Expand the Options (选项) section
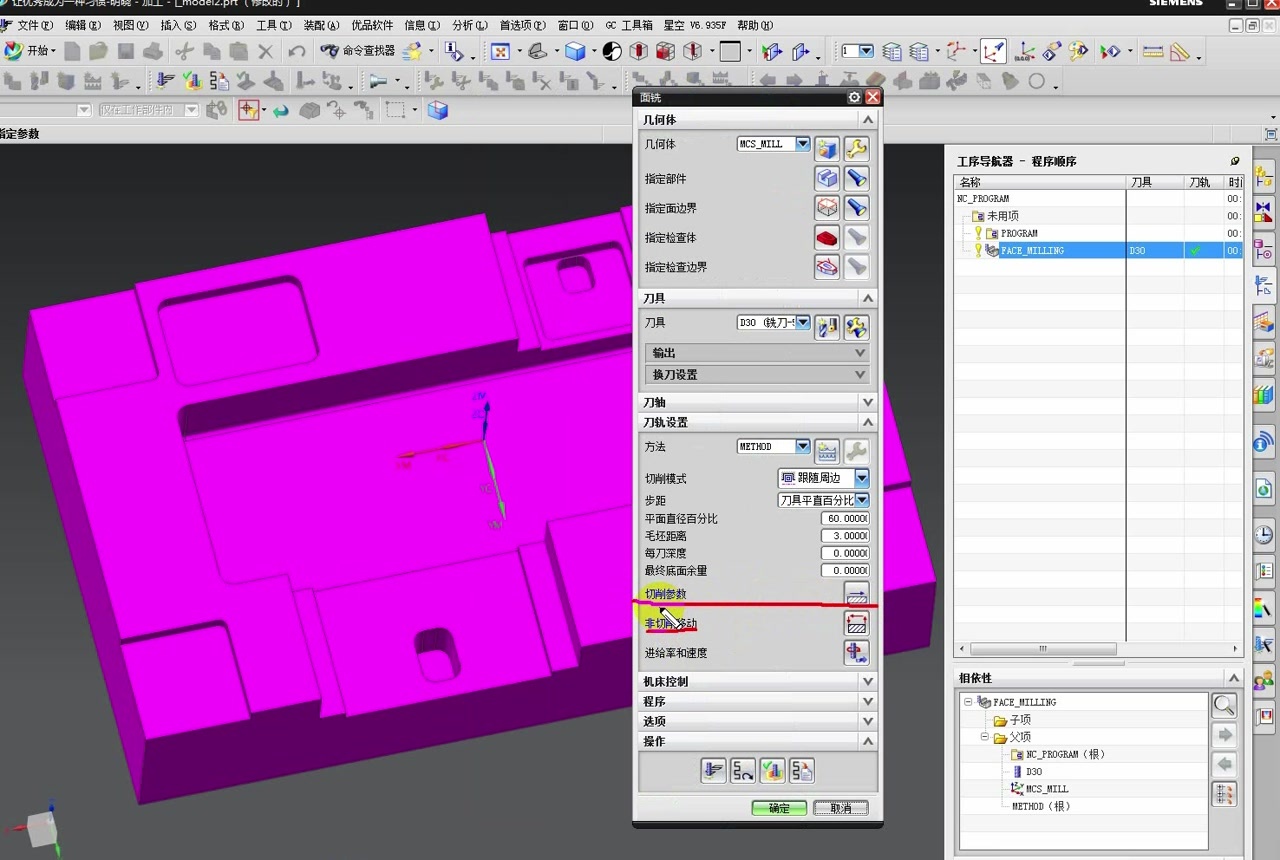 (867, 721)
